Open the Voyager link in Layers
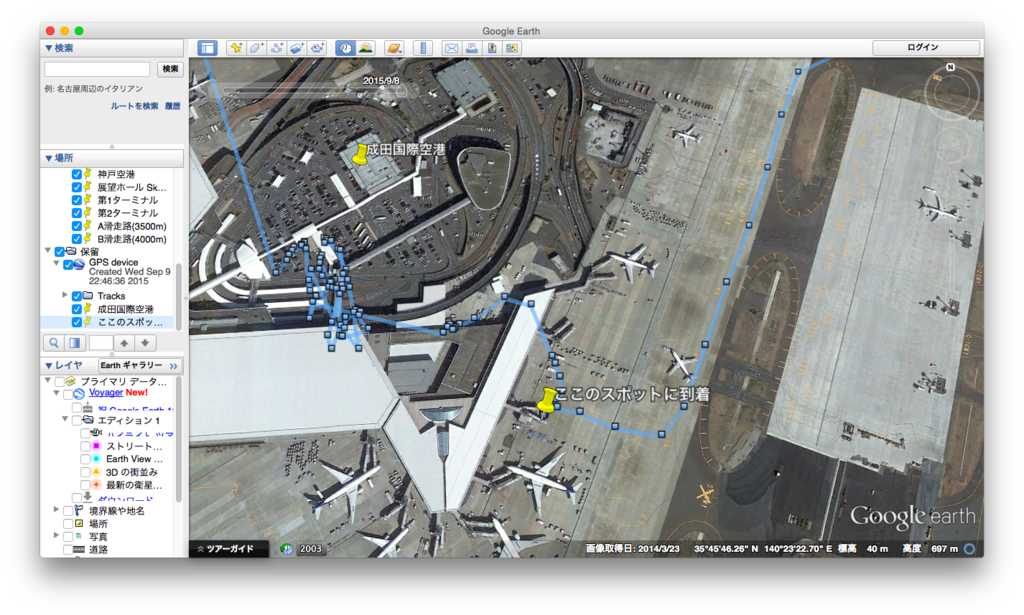Viewport: 1024px width, 615px height. pyautogui.click(x=106, y=392)
